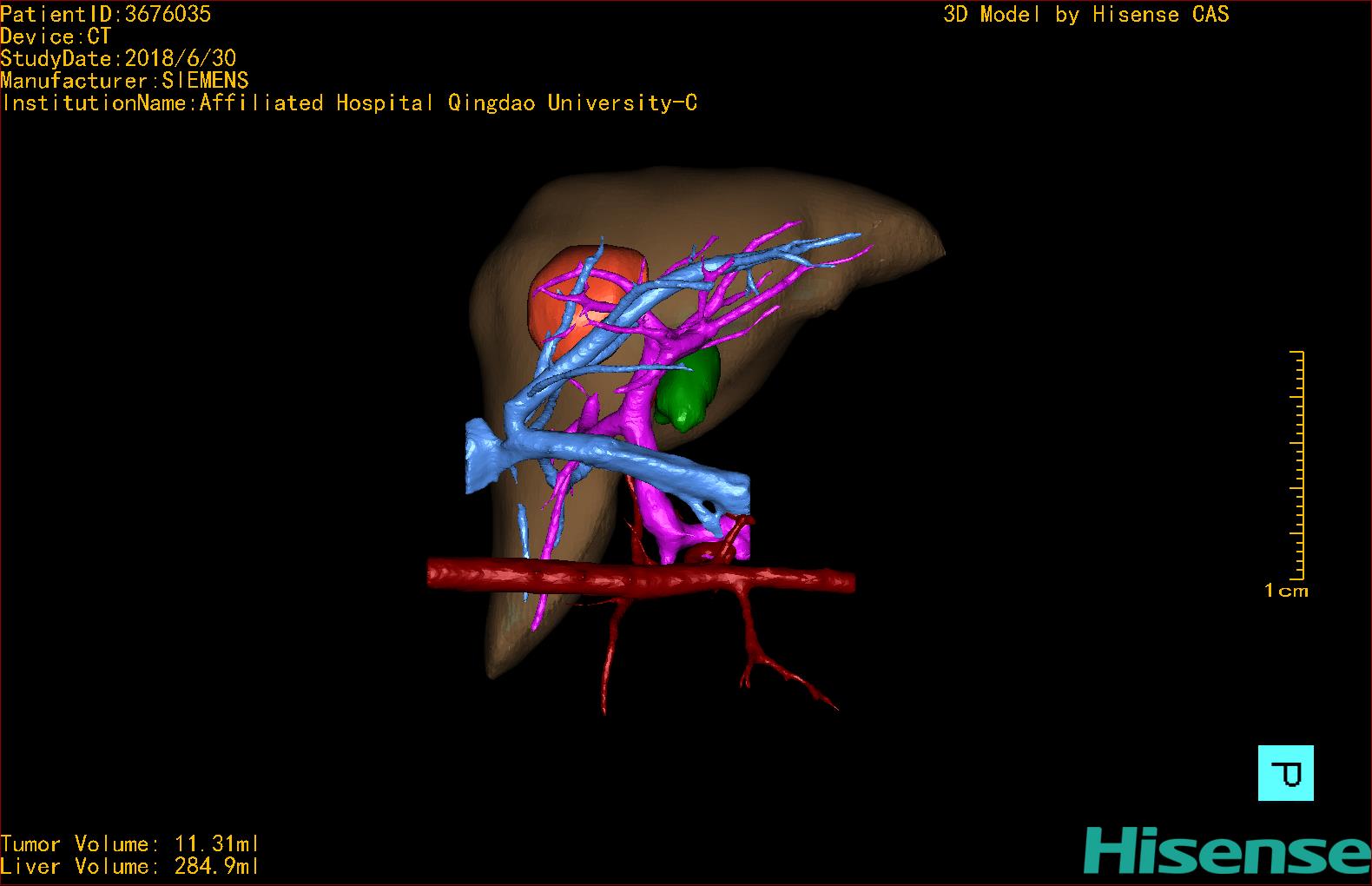Click the Liver Volume: 284.9ml readout
Screen dimensions: 1372x886
(129, 866)
